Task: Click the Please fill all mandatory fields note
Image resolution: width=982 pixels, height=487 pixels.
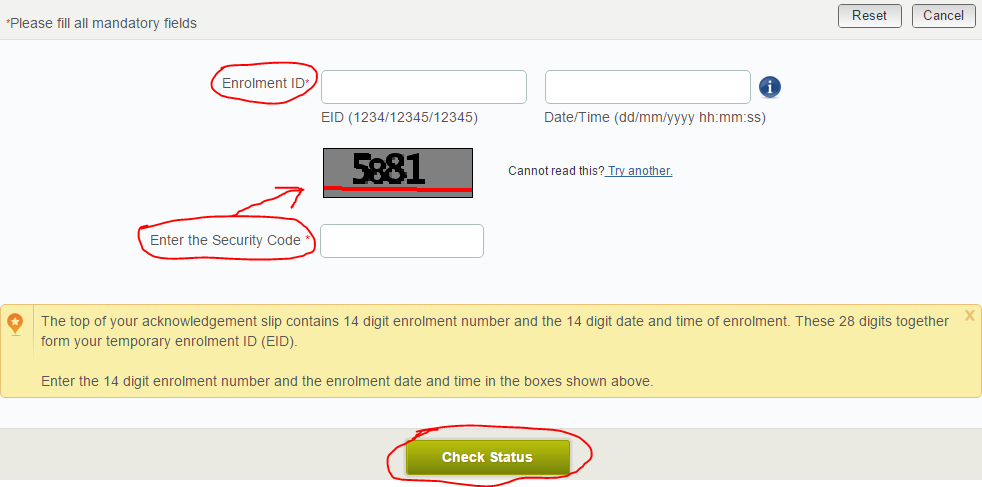Action: (x=101, y=24)
